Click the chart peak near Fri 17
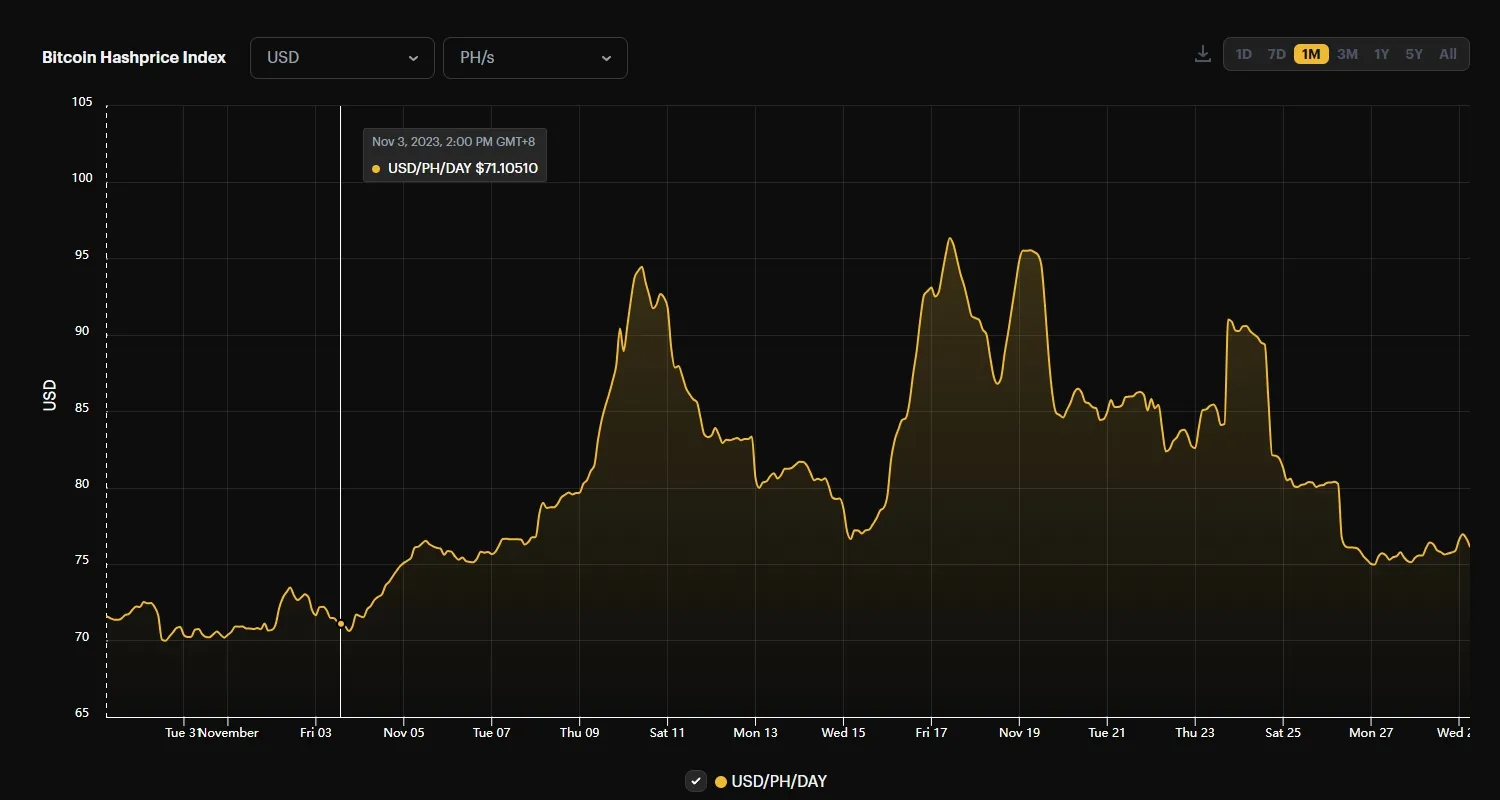Viewport: 1500px width, 800px height. [x=950, y=240]
